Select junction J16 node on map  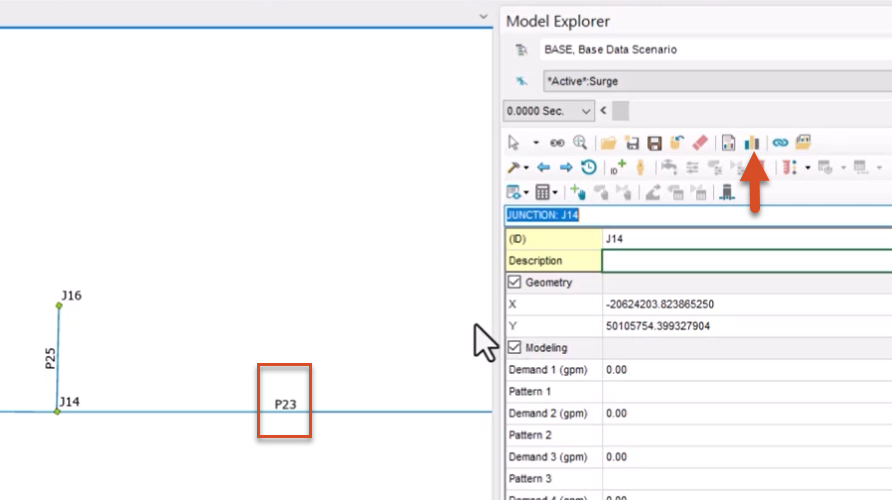pos(59,306)
